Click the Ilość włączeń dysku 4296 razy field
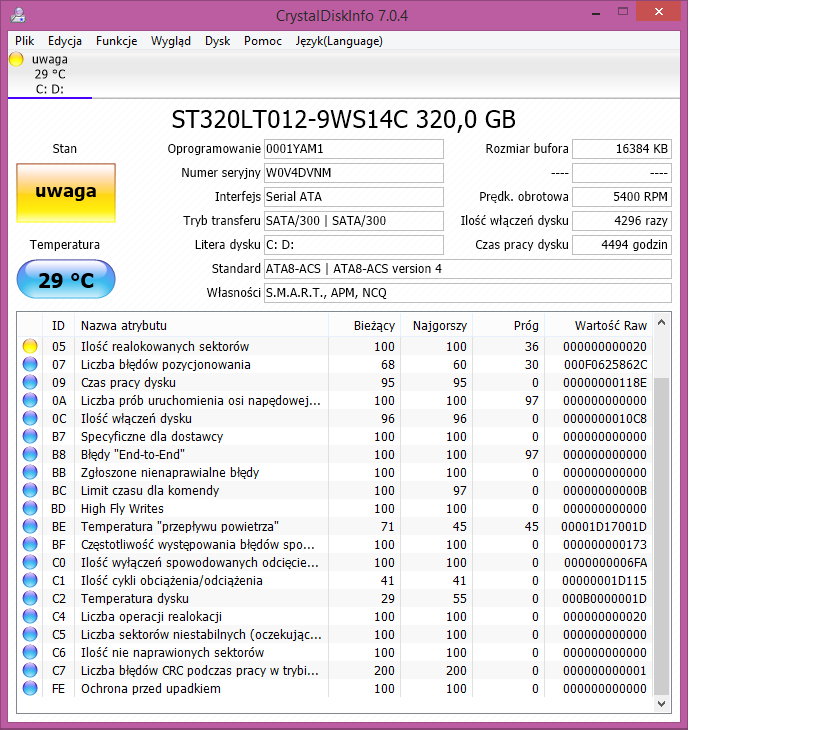 click(622, 221)
